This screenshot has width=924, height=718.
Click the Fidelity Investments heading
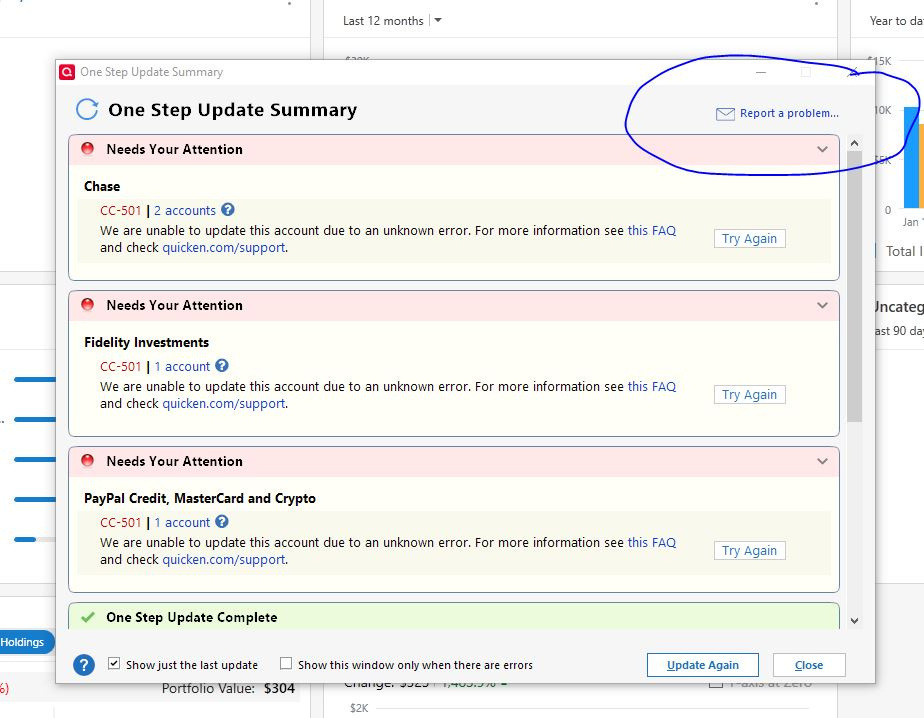(147, 342)
